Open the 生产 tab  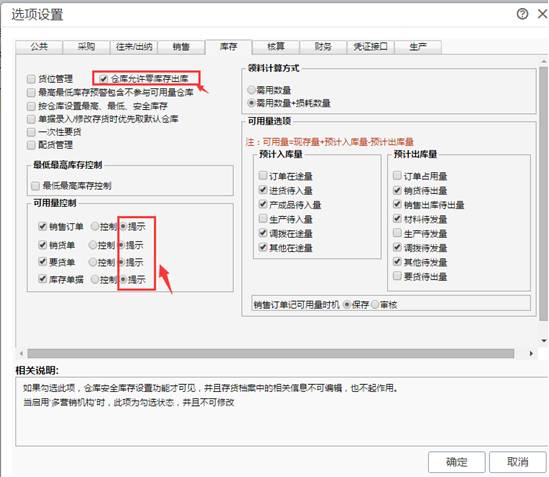coord(418,47)
